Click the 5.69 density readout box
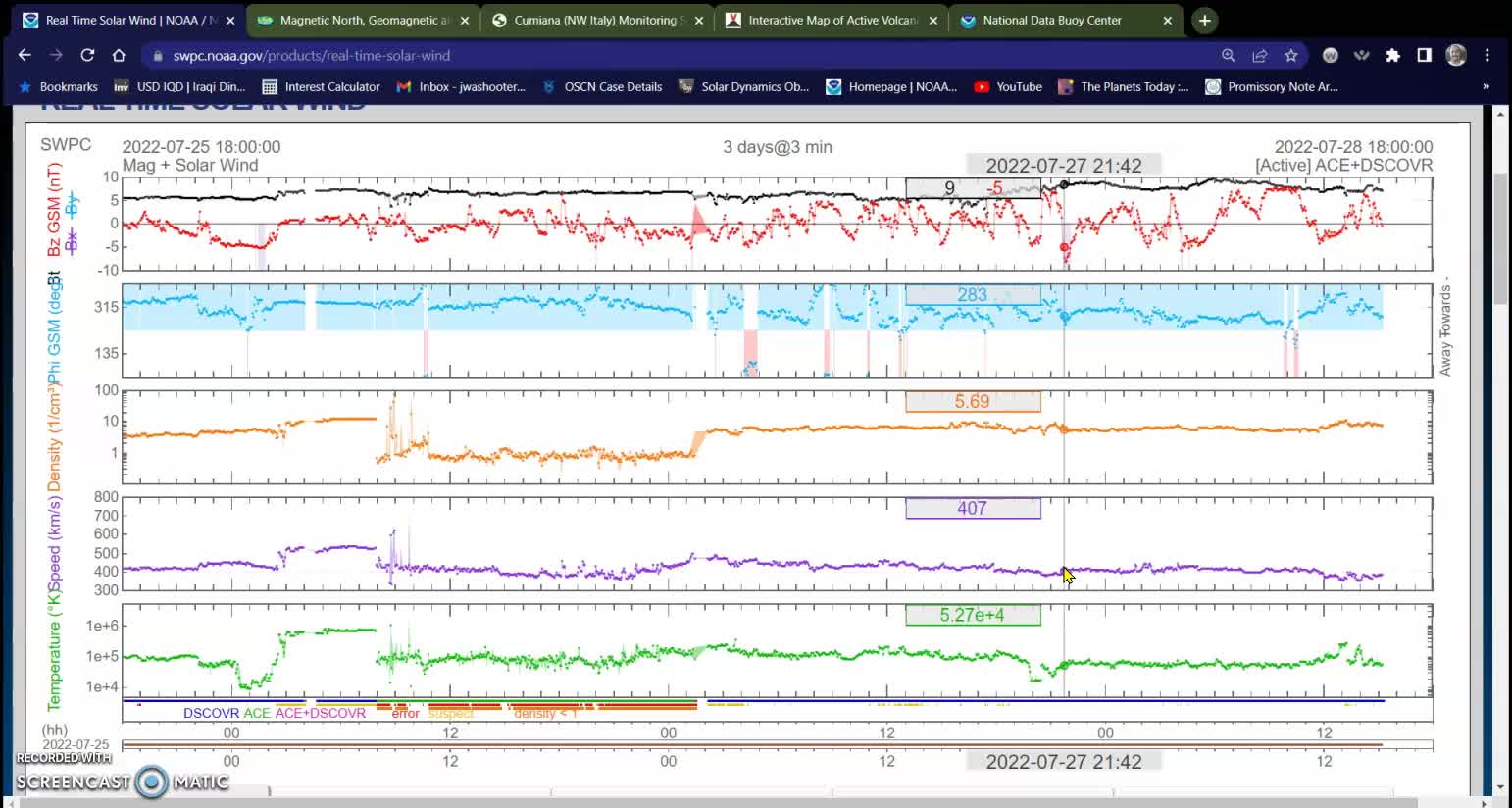Screen dimensions: 1512x808 (973, 402)
